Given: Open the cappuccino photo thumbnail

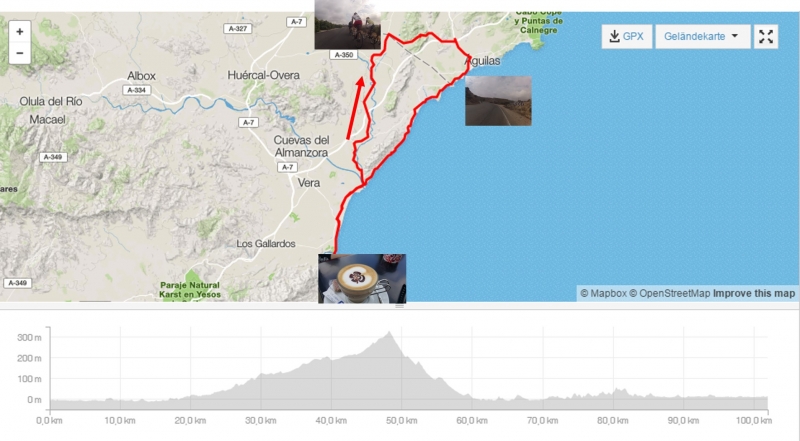Looking at the screenshot, I should (362, 278).
